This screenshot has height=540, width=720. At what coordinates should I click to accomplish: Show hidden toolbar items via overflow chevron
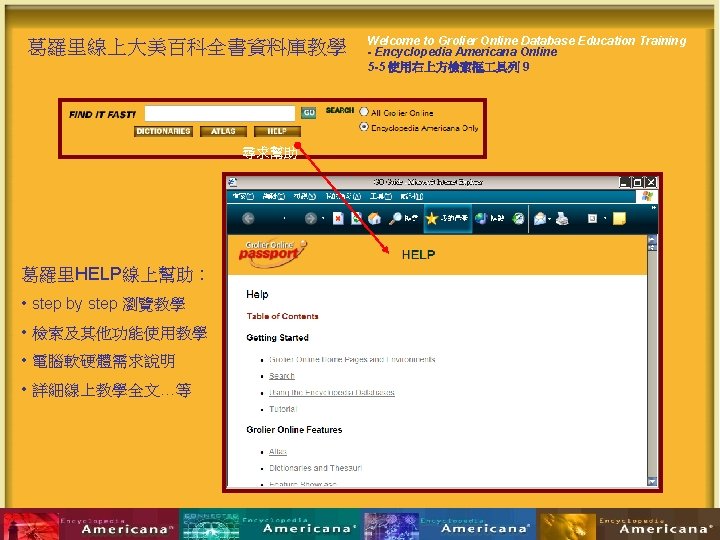[x=653, y=208]
